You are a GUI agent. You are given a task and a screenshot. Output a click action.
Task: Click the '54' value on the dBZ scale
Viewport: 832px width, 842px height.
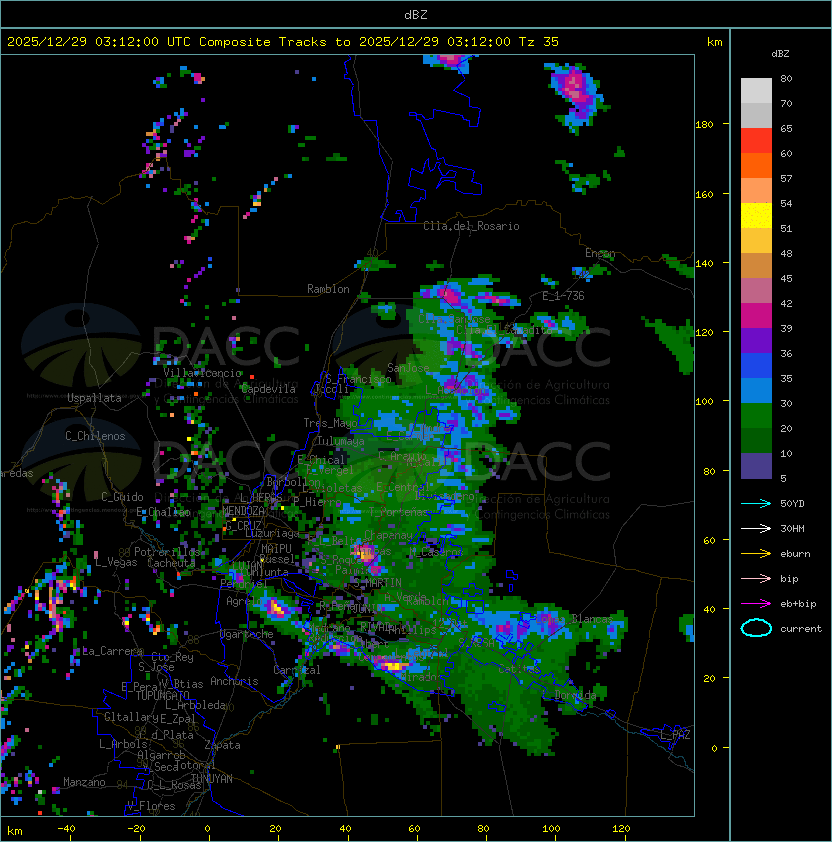786,204
